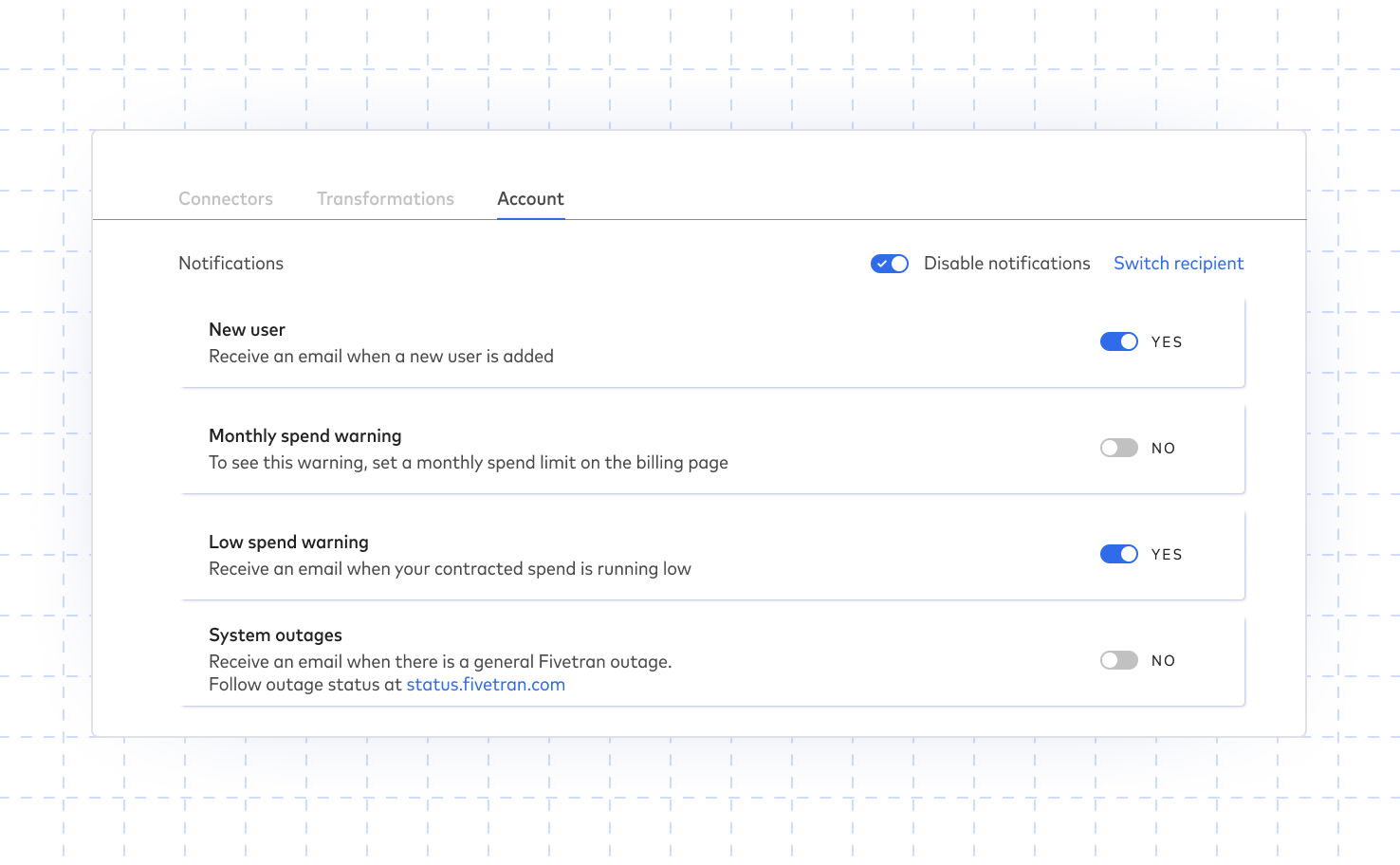
Task: Click the NO label in the Monthly spend warning row
Action: (x=1163, y=449)
